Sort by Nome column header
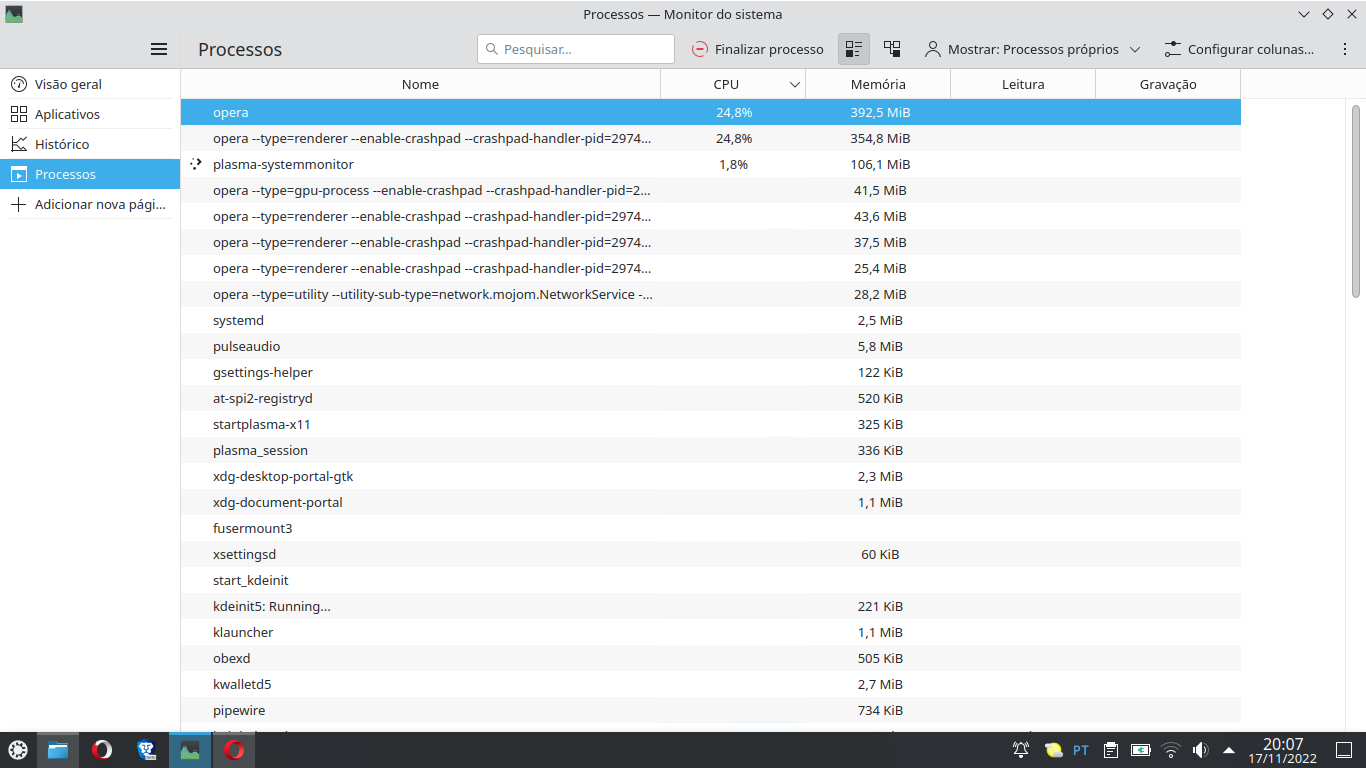This screenshot has width=1366, height=768. point(421,84)
